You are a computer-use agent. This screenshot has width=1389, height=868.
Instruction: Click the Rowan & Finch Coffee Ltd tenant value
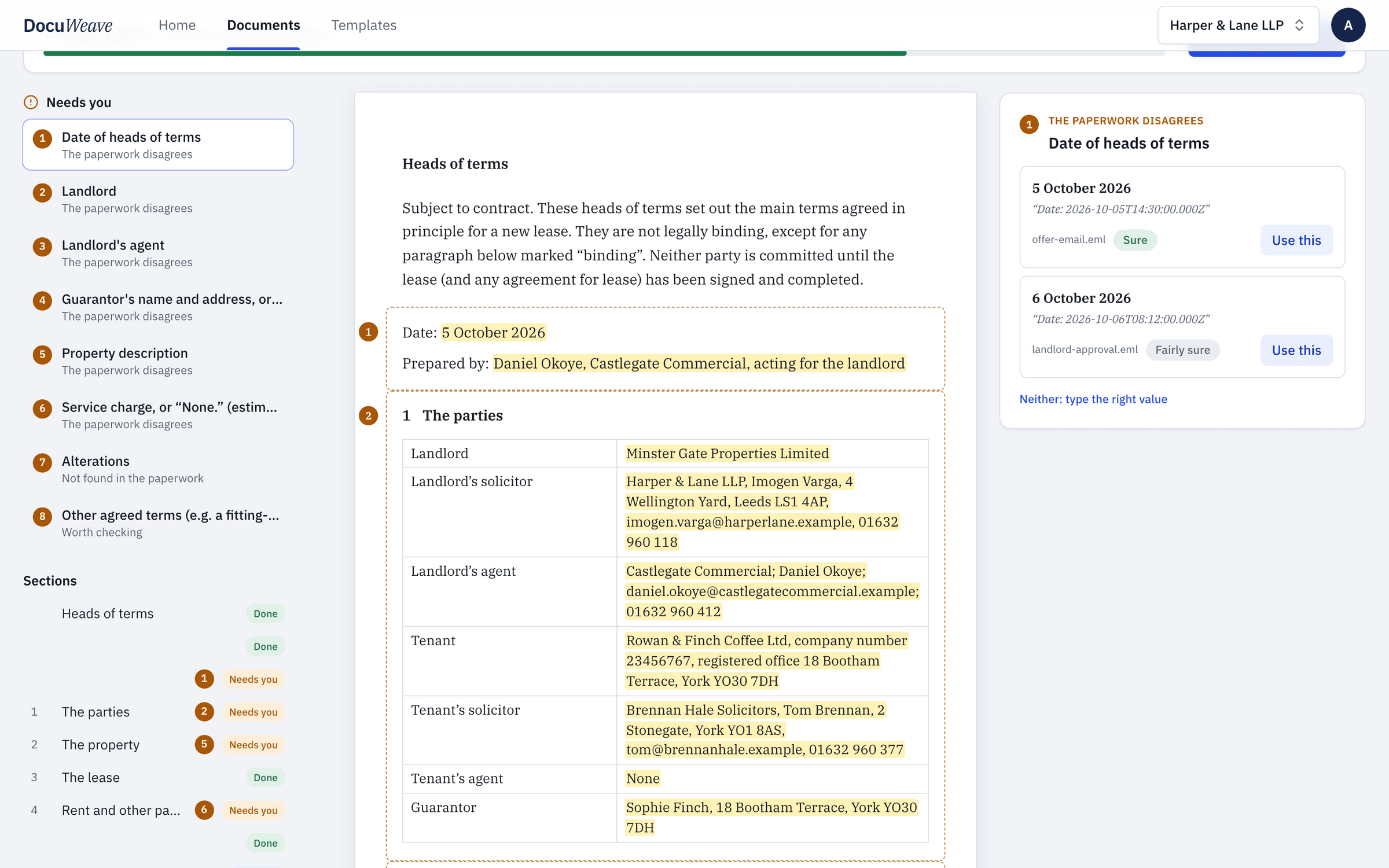coord(767,661)
